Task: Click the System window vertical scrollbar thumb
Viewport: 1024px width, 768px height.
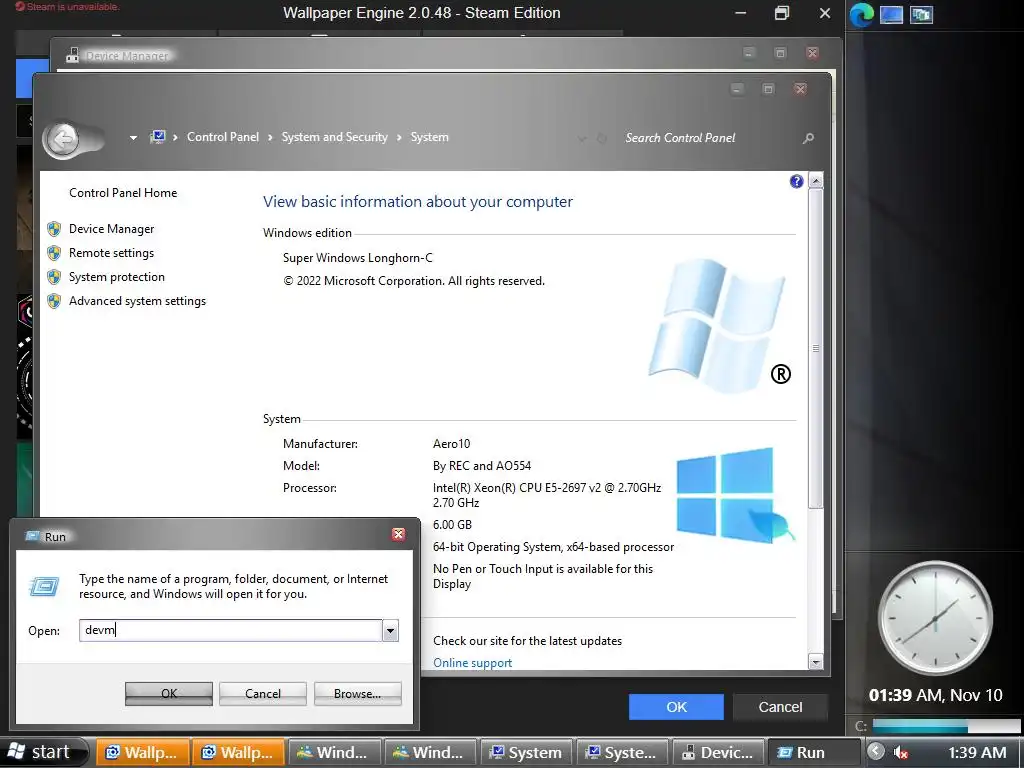Action: (x=816, y=348)
